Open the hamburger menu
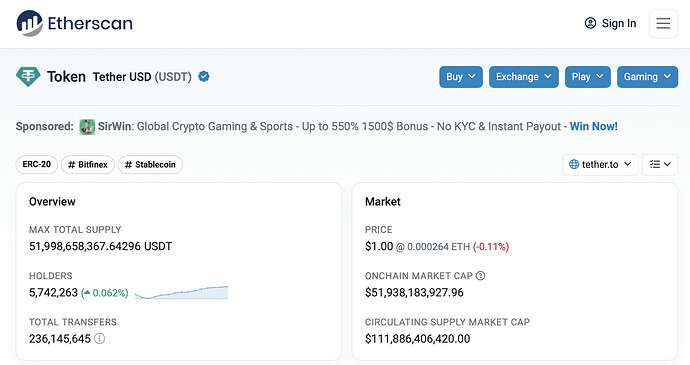The image size is (690, 365). click(x=663, y=23)
